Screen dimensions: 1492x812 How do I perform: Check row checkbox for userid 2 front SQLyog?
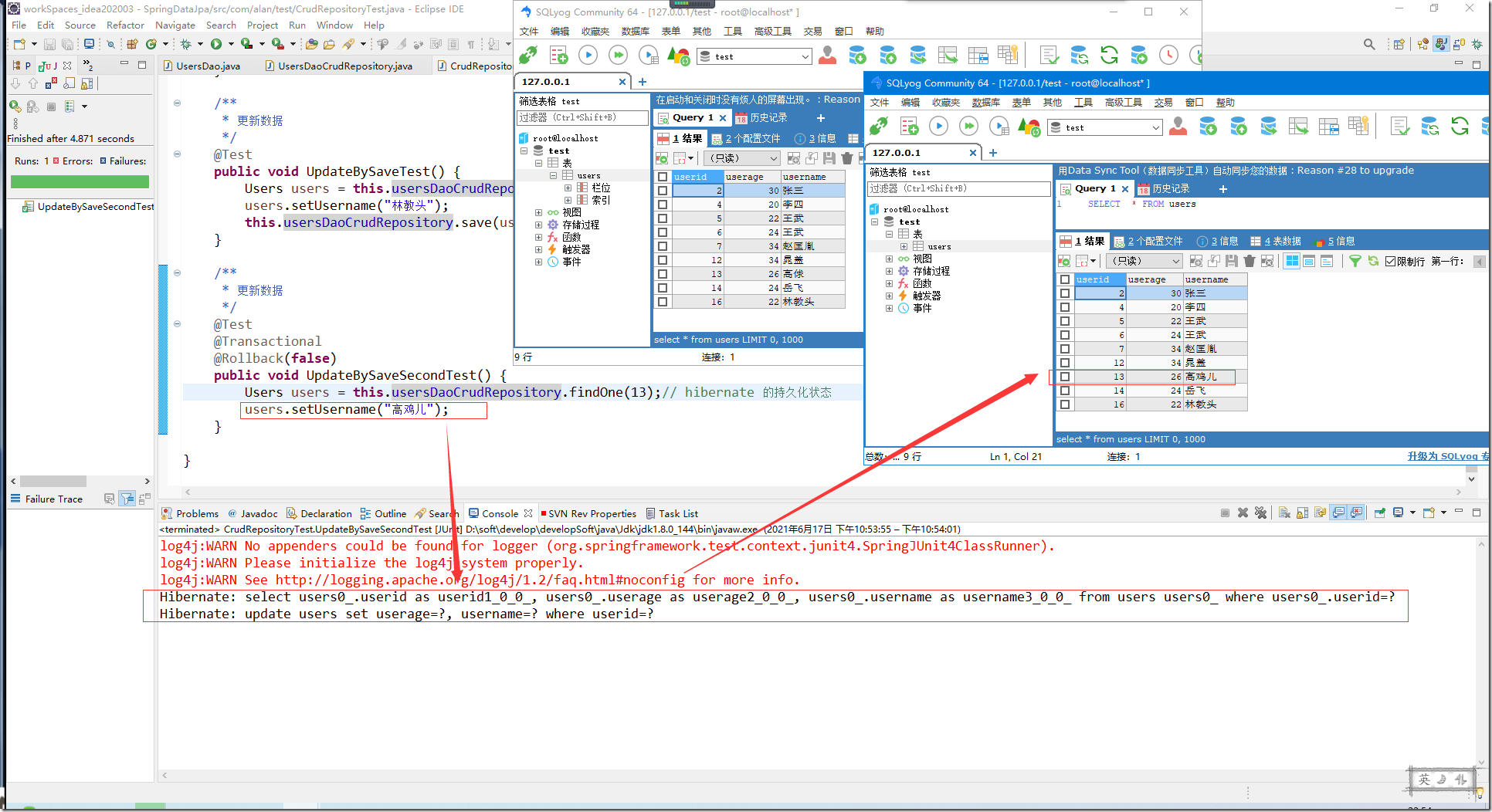1065,293
